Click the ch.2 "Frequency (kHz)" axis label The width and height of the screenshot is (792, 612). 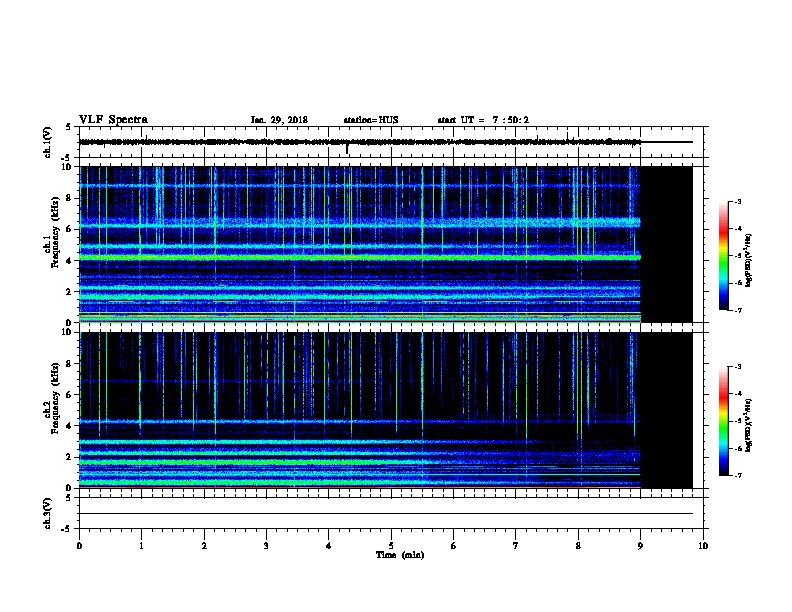pyautogui.click(x=55, y=398)
